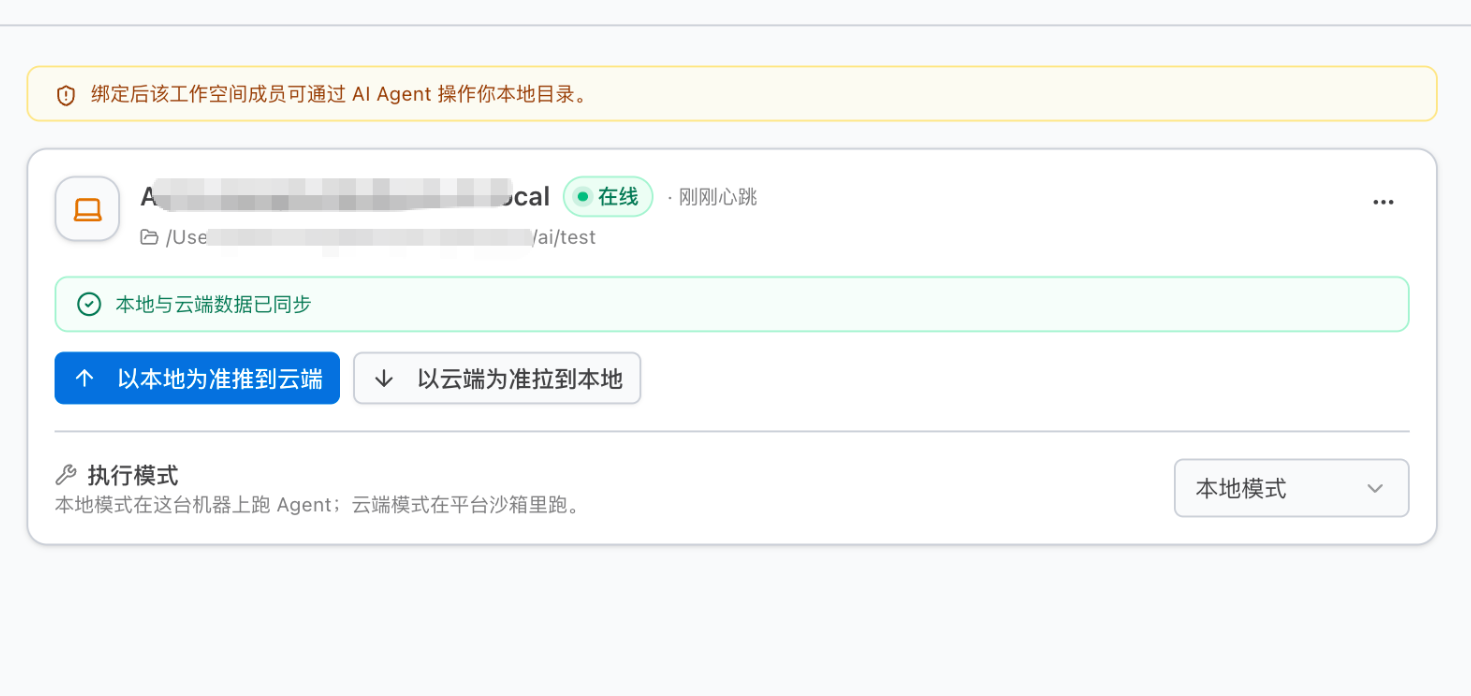
Task: Click the shield warning icon in the banner
Action: 66,95
